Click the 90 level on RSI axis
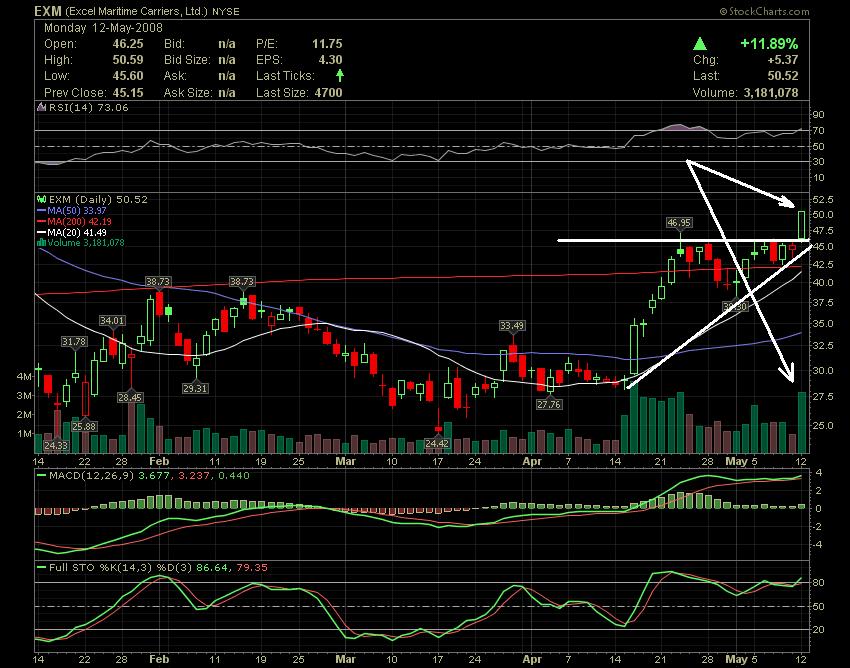Viewport: 850px width, 668px height. [x=819, y=114]
